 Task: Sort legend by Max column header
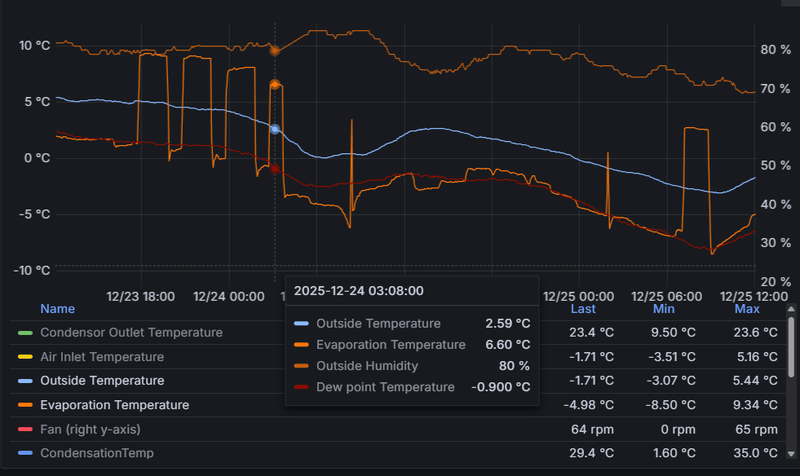tap(747, 309)
